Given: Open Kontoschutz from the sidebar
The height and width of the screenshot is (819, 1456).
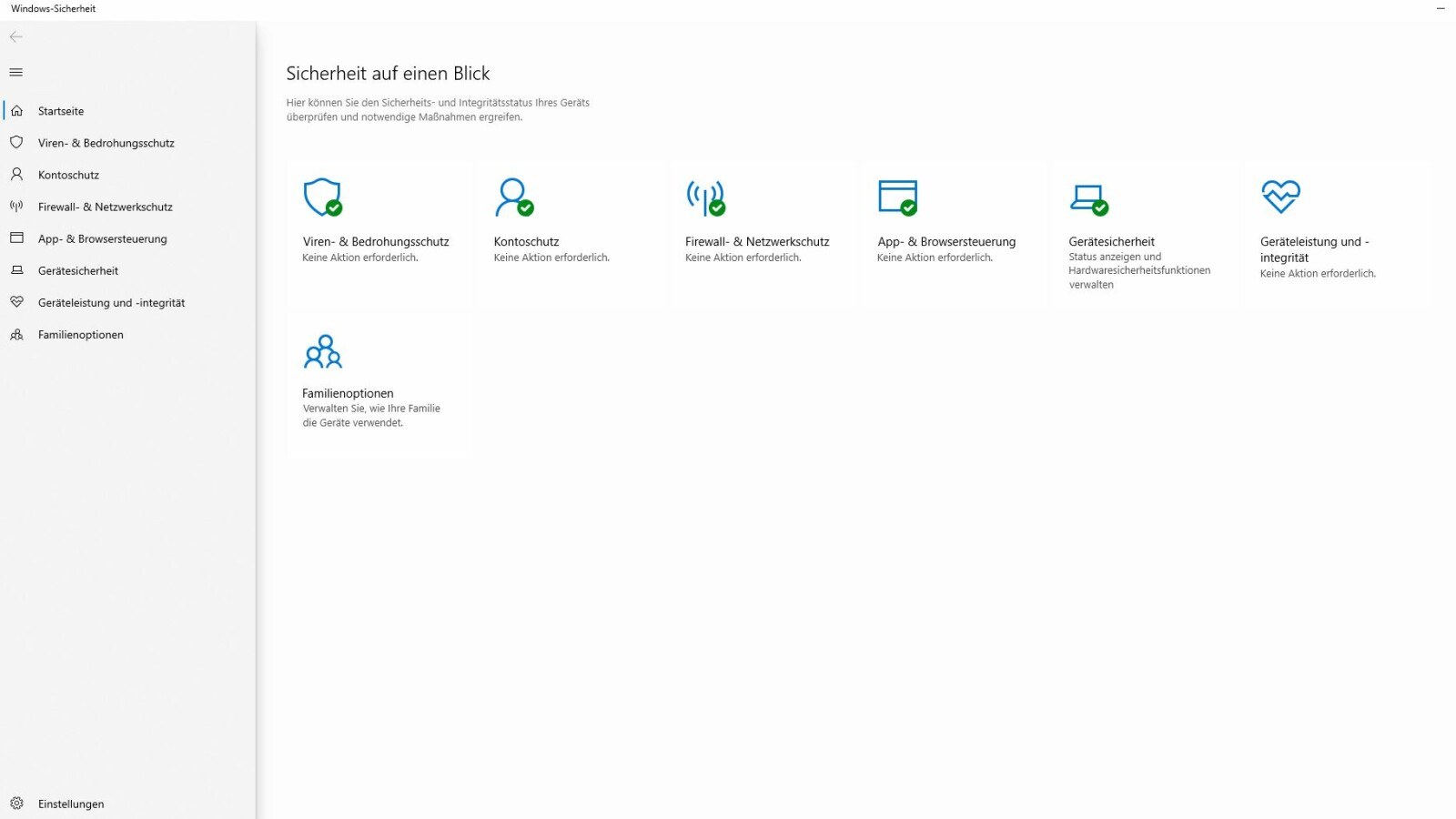Looking at the screenshot, I should (68, 175).
